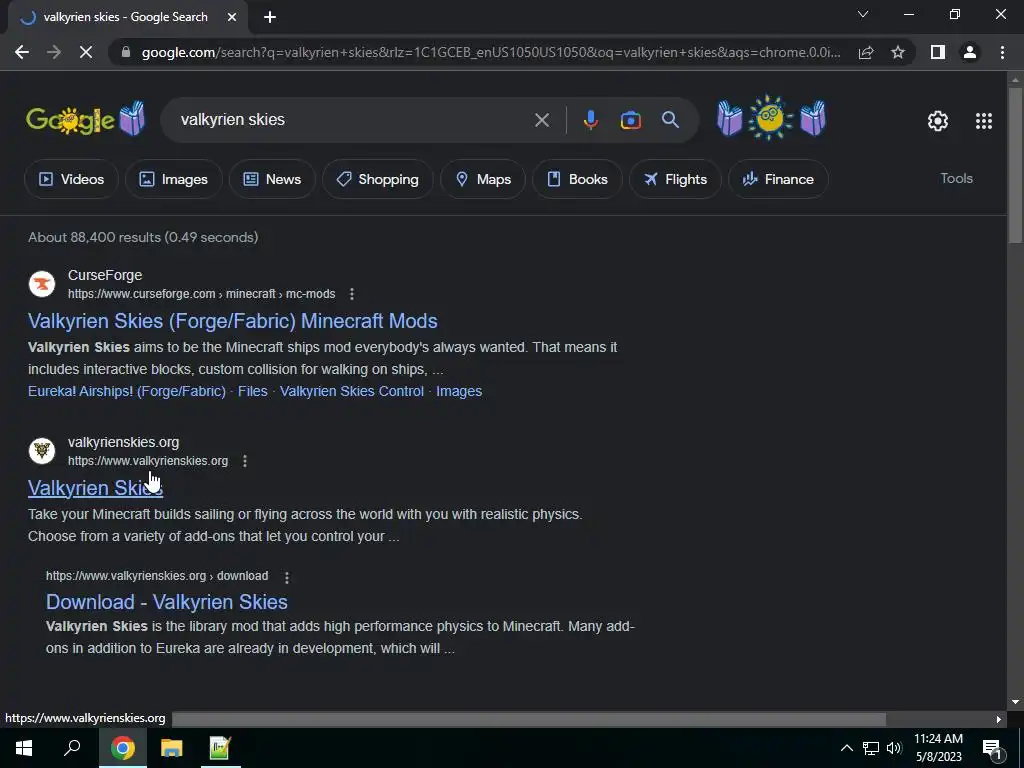The image size is (1024, 768).
Task: Click the https://www.valkyrienskies.org URL text
Action: point(148,461)
